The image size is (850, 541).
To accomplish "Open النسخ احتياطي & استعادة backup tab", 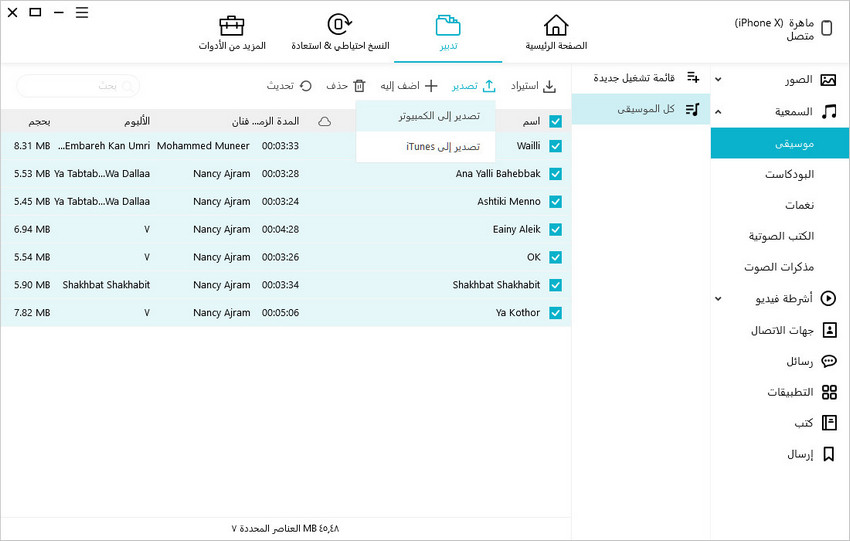I will tap(340, 33).
